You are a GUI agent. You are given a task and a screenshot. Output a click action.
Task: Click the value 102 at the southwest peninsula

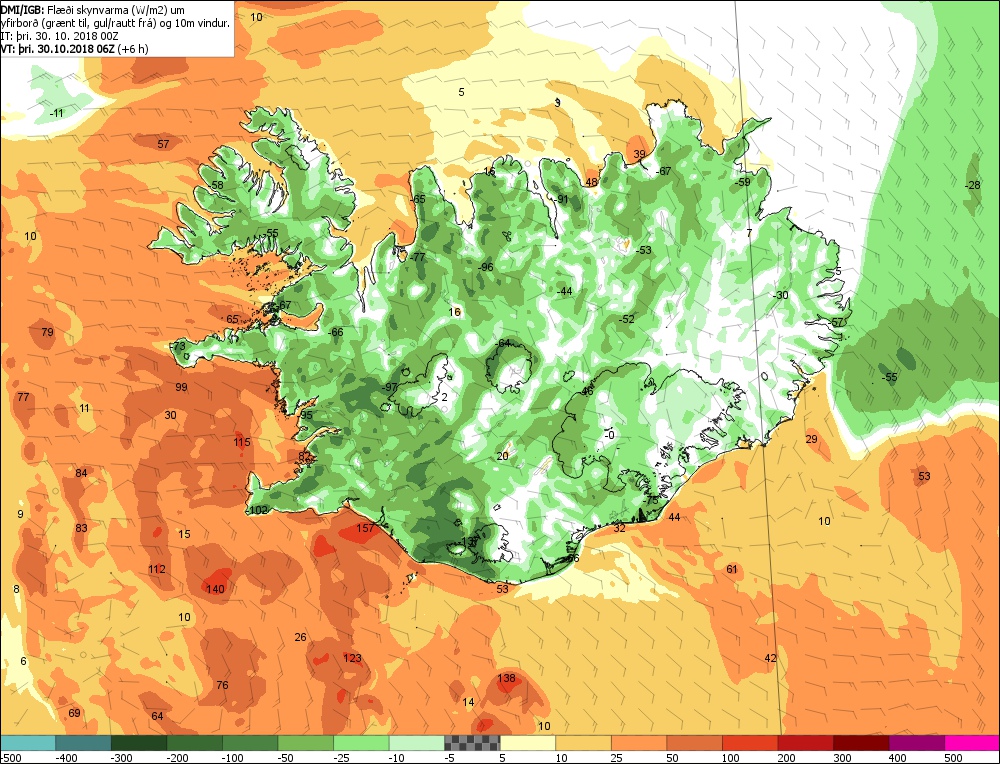point(258,510)
